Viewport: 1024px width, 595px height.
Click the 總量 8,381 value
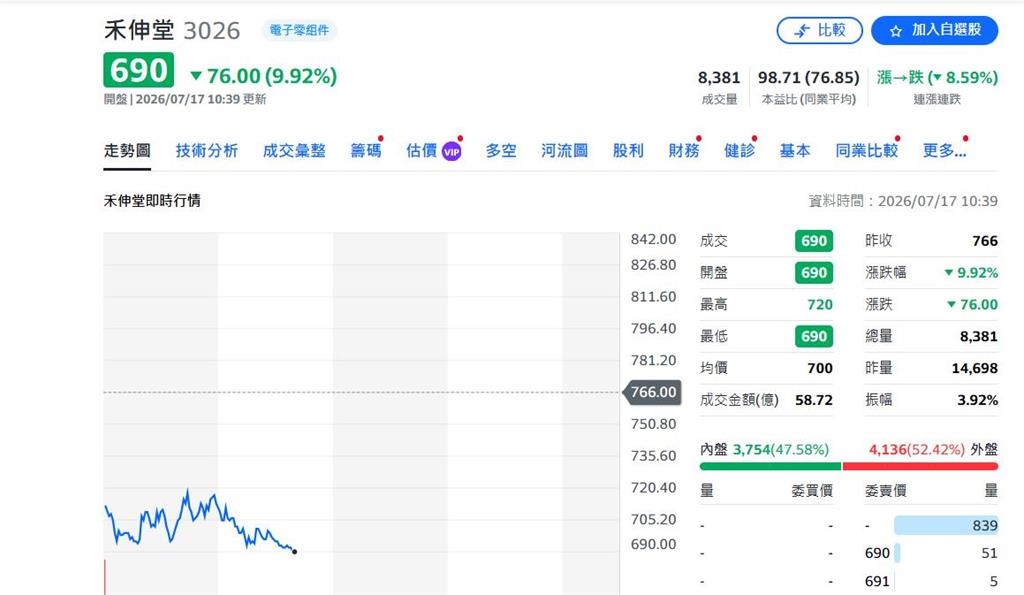[978, 336]
